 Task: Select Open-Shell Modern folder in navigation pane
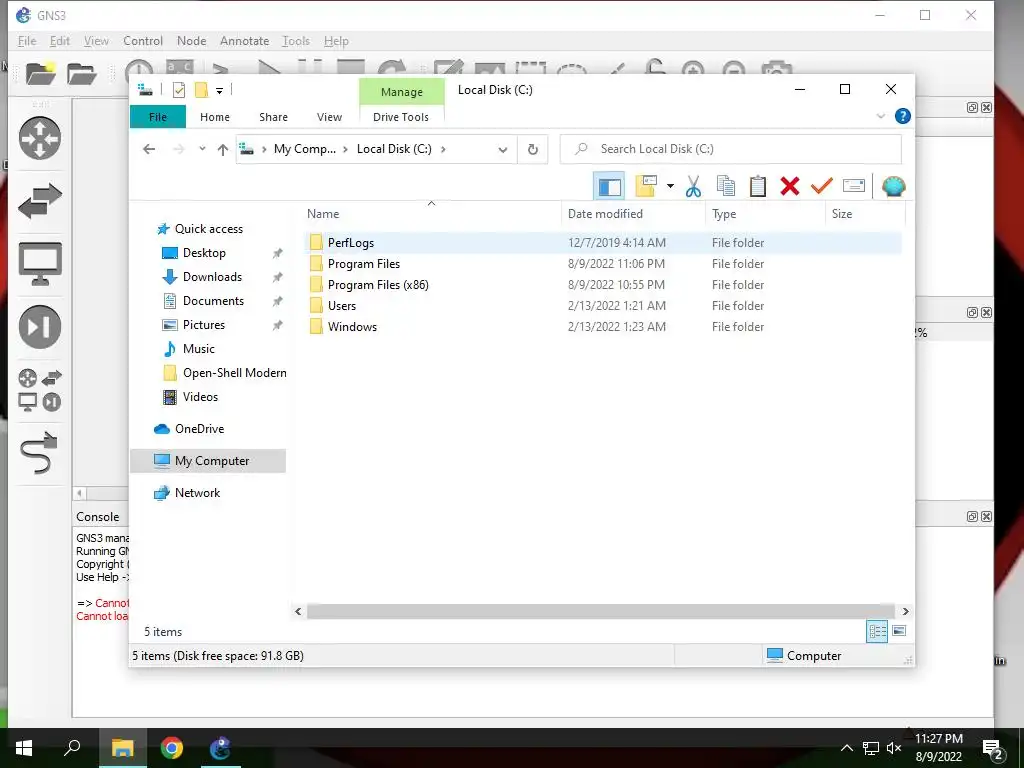pos(234,373)
